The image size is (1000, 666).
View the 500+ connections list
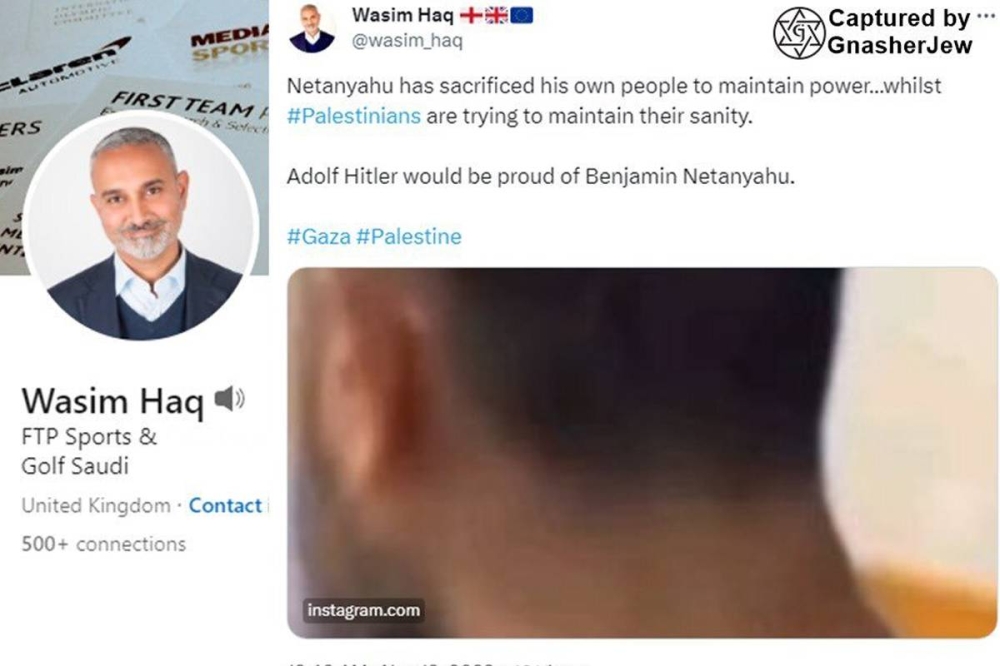(x=104, y=544)
